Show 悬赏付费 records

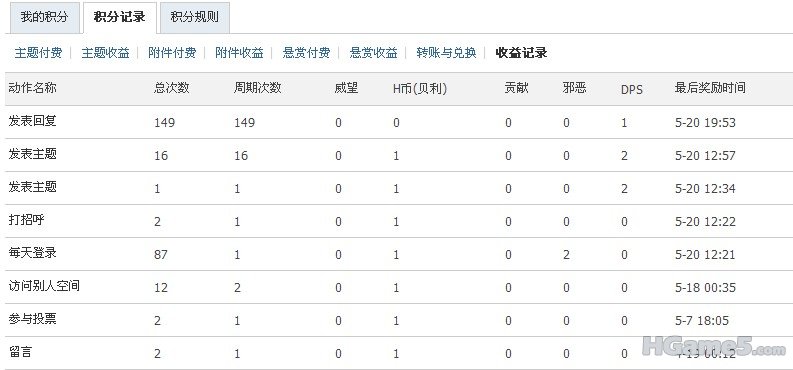coord(306,53)
